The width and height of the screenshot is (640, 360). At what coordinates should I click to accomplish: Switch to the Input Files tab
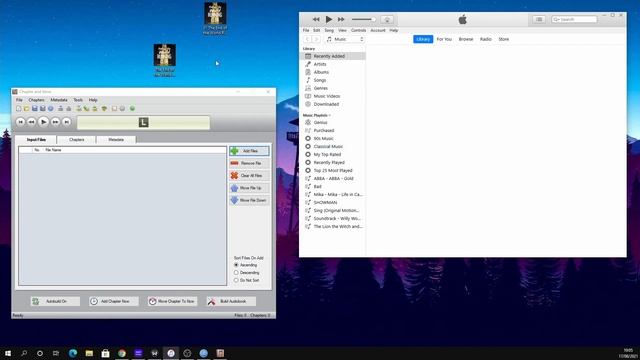pyautogui.click(x=36, y=140)
